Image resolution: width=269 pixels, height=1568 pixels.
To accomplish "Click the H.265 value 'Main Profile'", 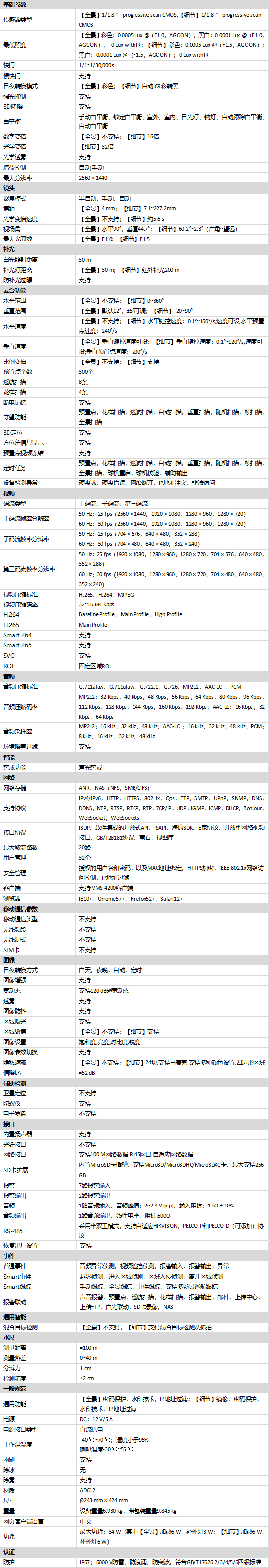I will click(93, 625).
